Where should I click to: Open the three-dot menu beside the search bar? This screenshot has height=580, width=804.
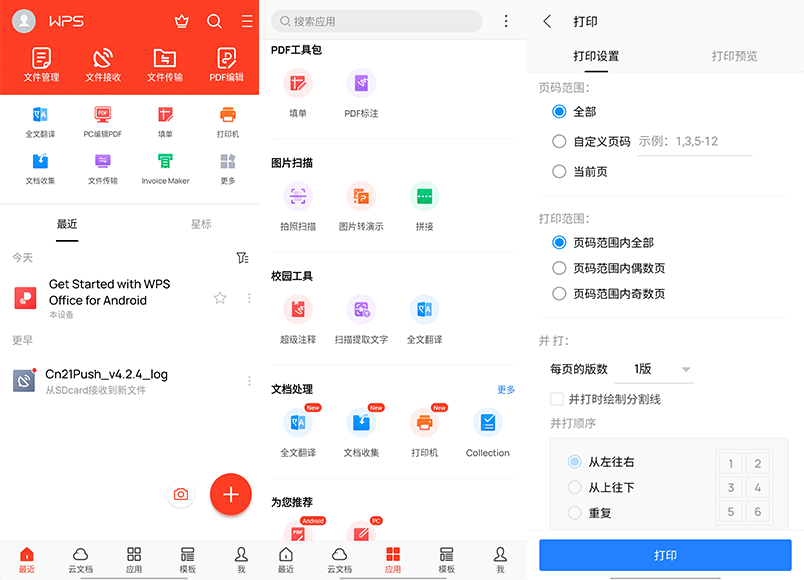(506, 21)
